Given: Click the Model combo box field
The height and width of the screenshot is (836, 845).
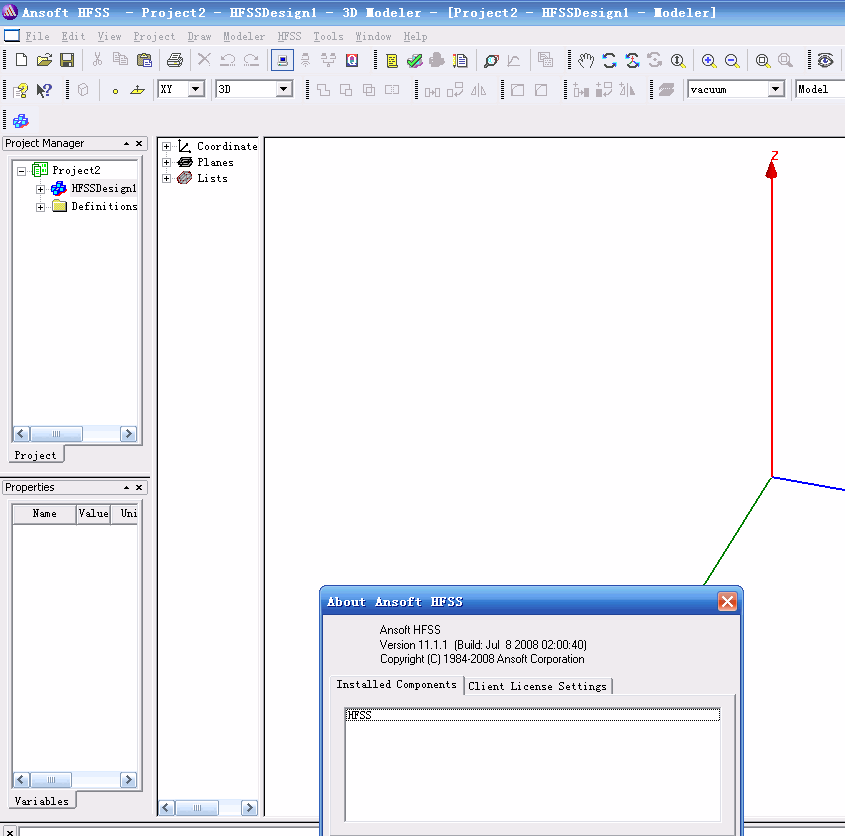Looking at the screenshot, I should [x=820, y=89].
